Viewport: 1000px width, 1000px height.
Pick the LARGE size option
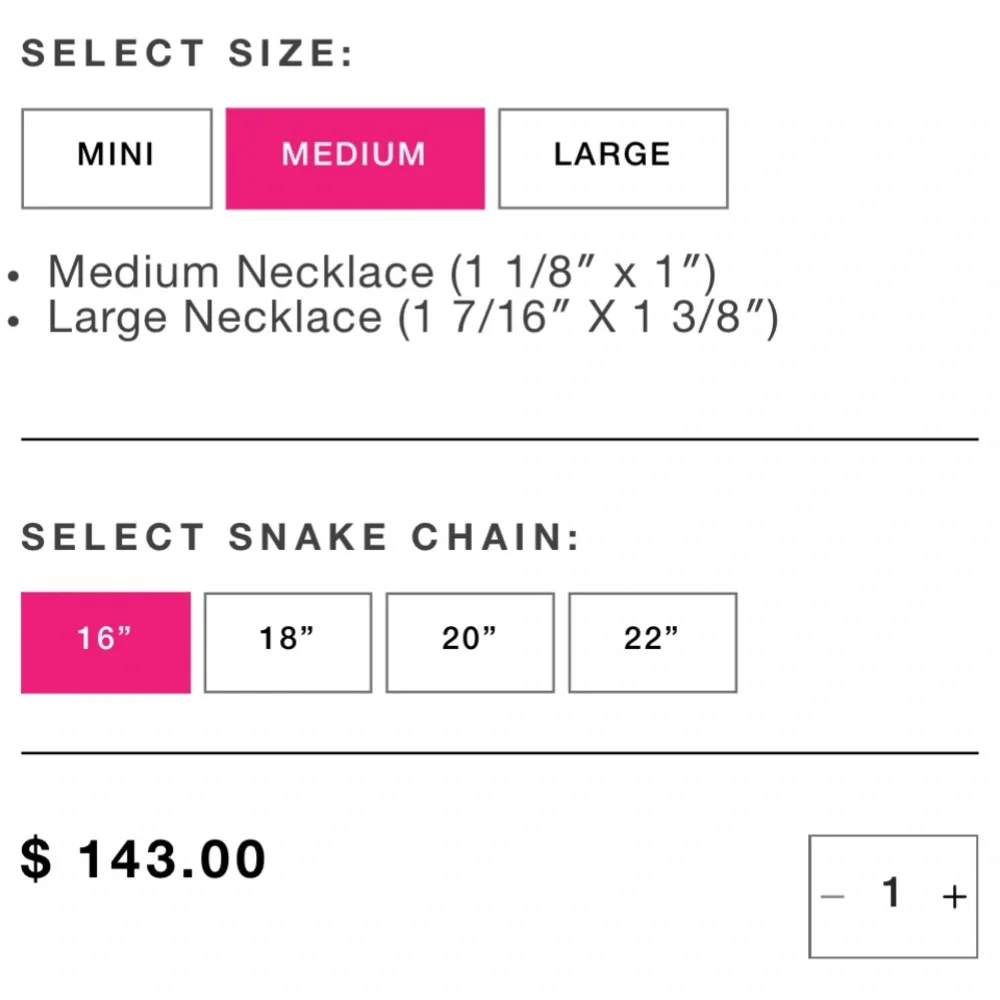tap(612, 157)
